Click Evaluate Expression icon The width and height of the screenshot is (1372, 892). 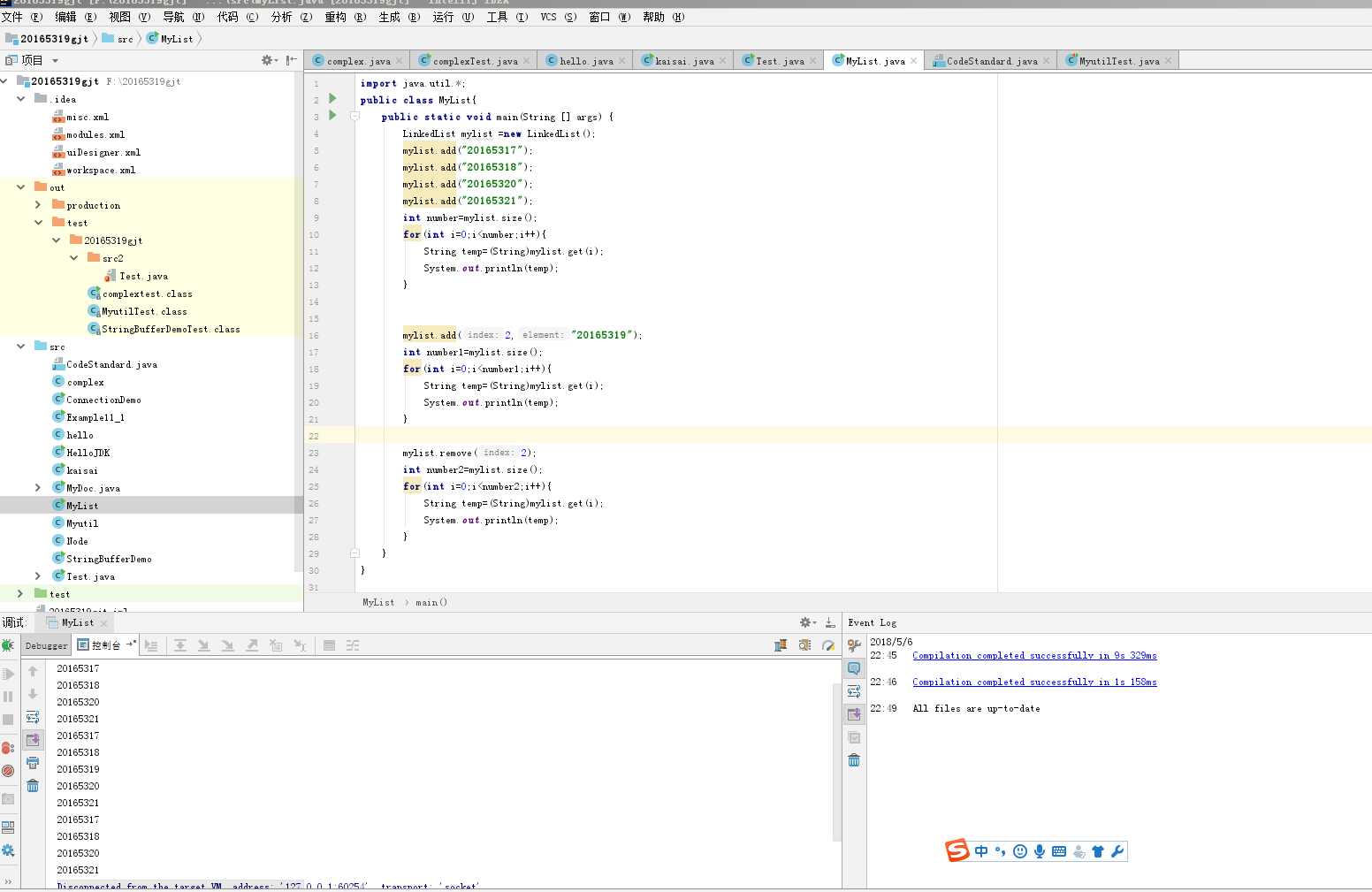pyautogui.click(x=329, y=645)
